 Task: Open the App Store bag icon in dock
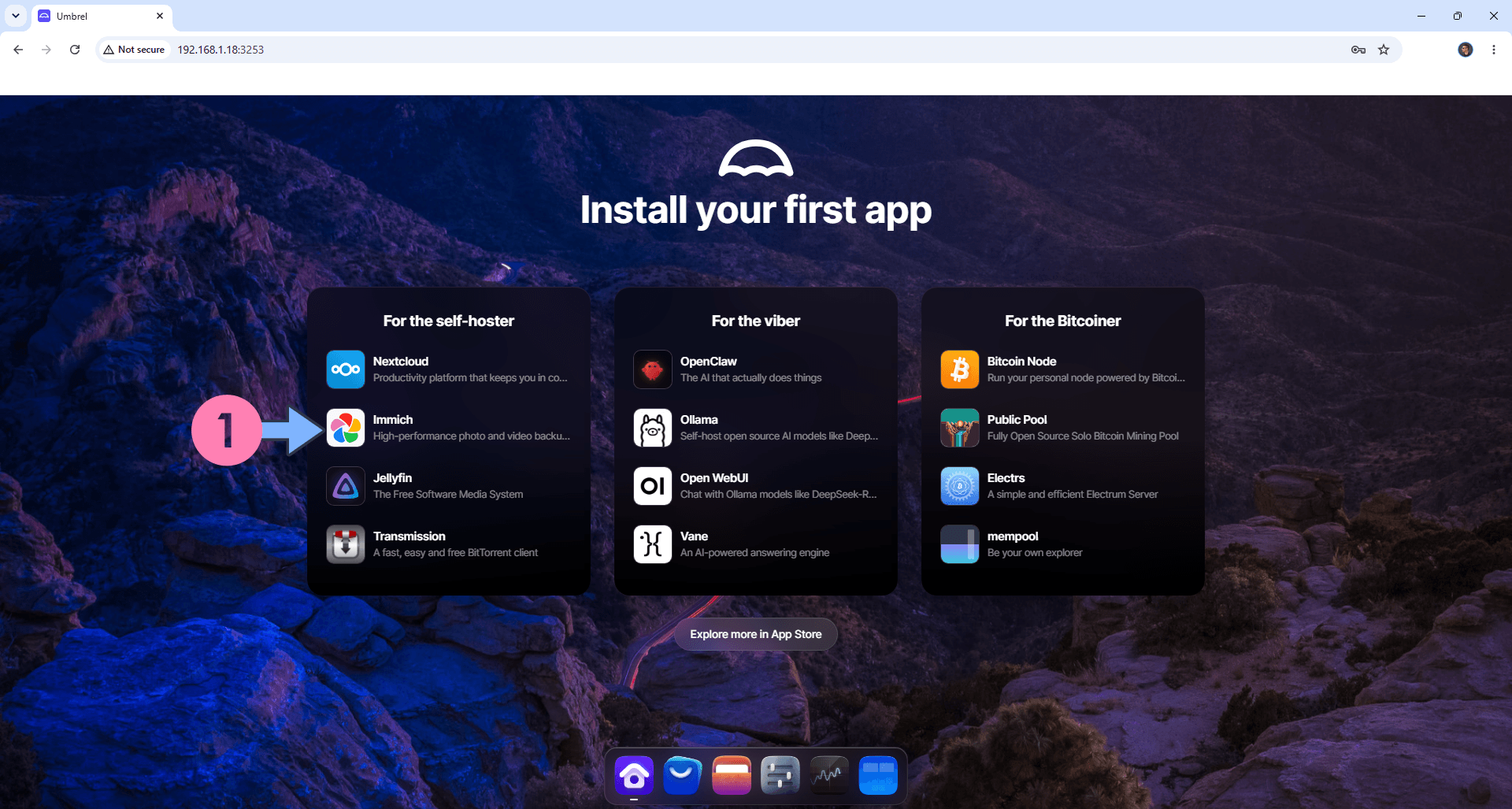click(683, 775)
